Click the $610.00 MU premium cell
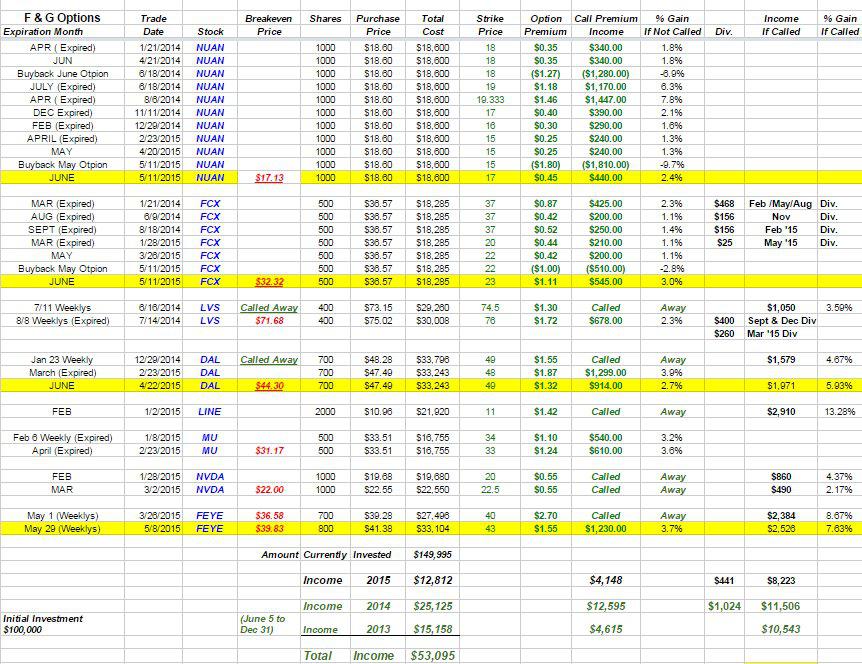This screenshot has height=664, width=862. (x=606, y=450)
